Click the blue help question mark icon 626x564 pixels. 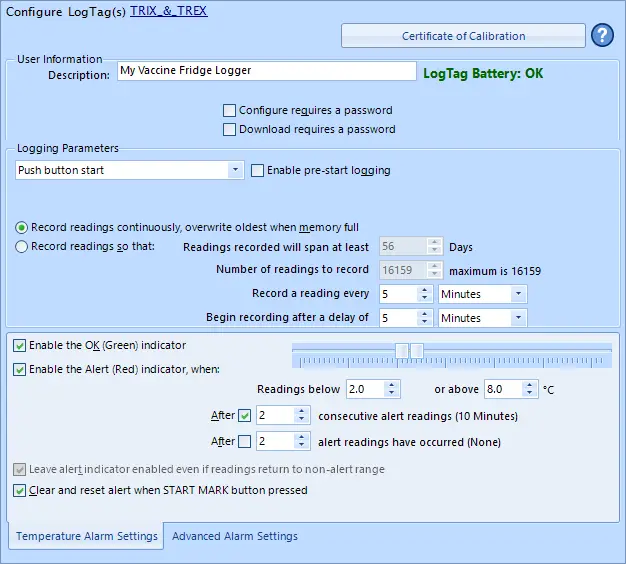click(x=603, y=36)
